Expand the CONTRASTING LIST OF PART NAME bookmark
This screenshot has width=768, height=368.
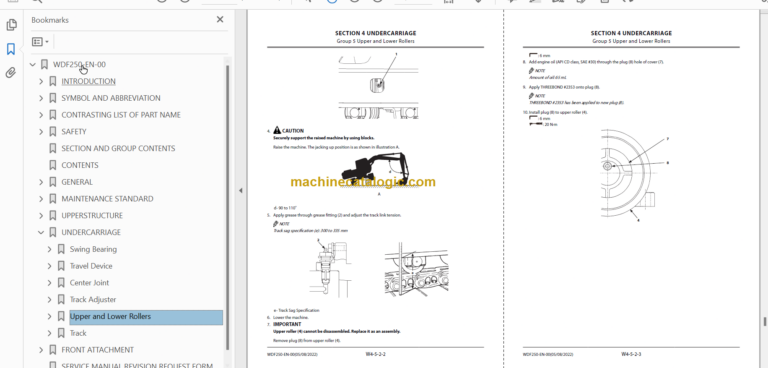pyautogui.click(x=41, y=115)
